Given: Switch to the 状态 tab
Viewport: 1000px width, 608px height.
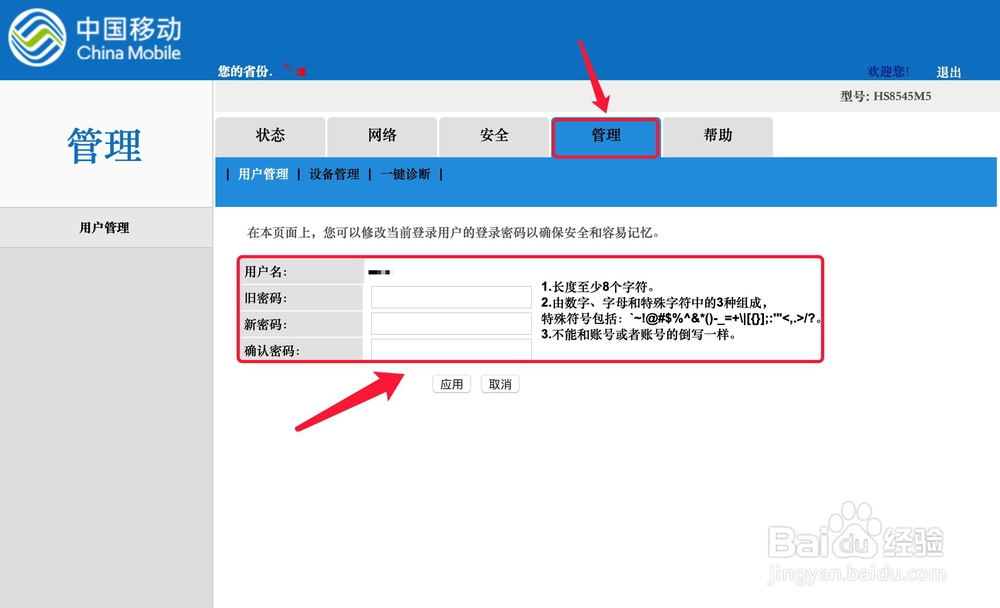Looking at the screenshot, I should tap(270, 135).
